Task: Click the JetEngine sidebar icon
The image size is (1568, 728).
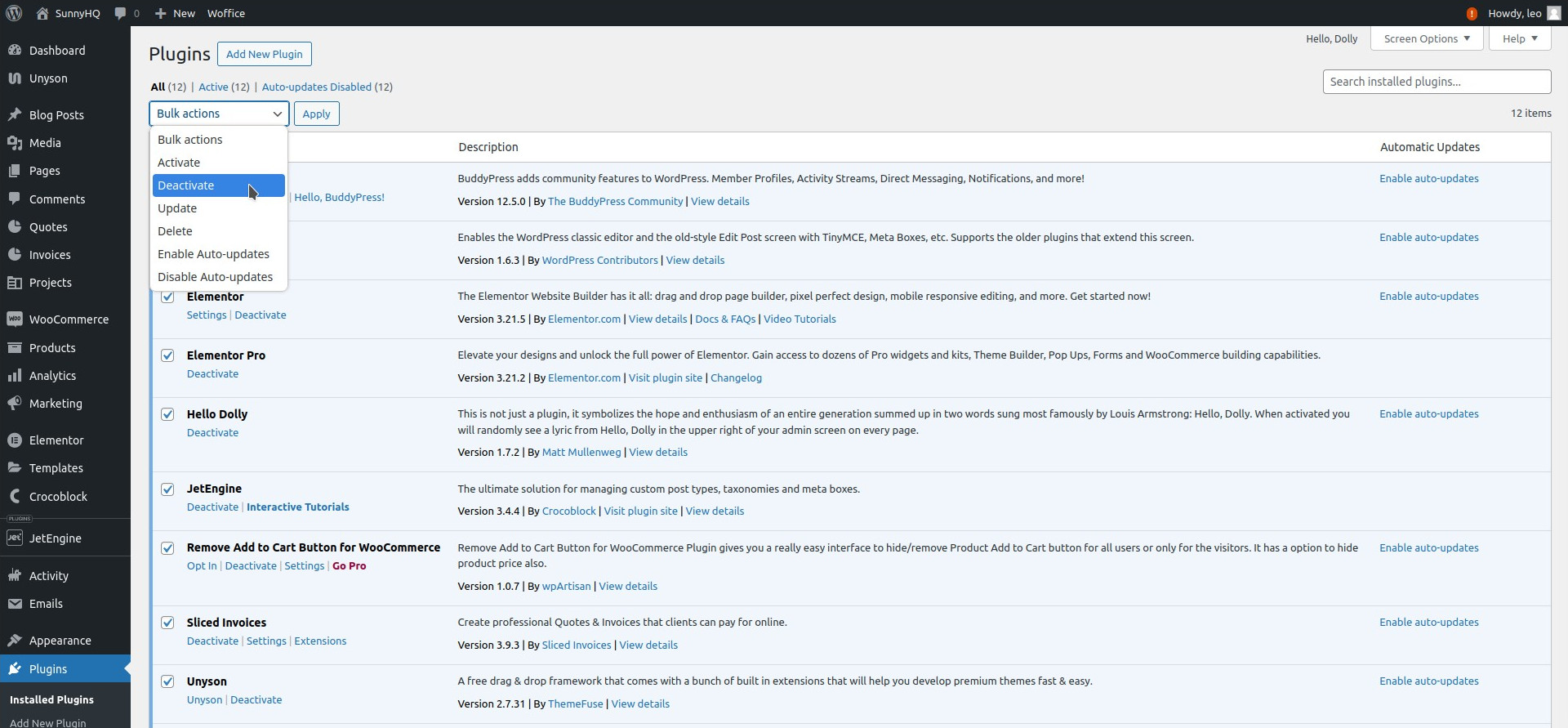Action: (15, 538)
